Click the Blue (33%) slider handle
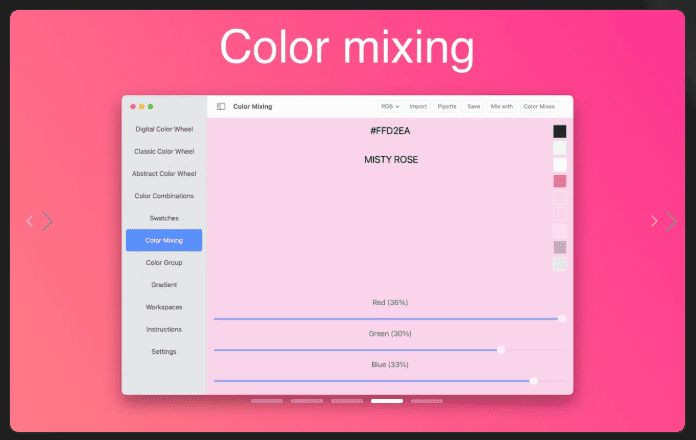 click(x=534, y=381)
